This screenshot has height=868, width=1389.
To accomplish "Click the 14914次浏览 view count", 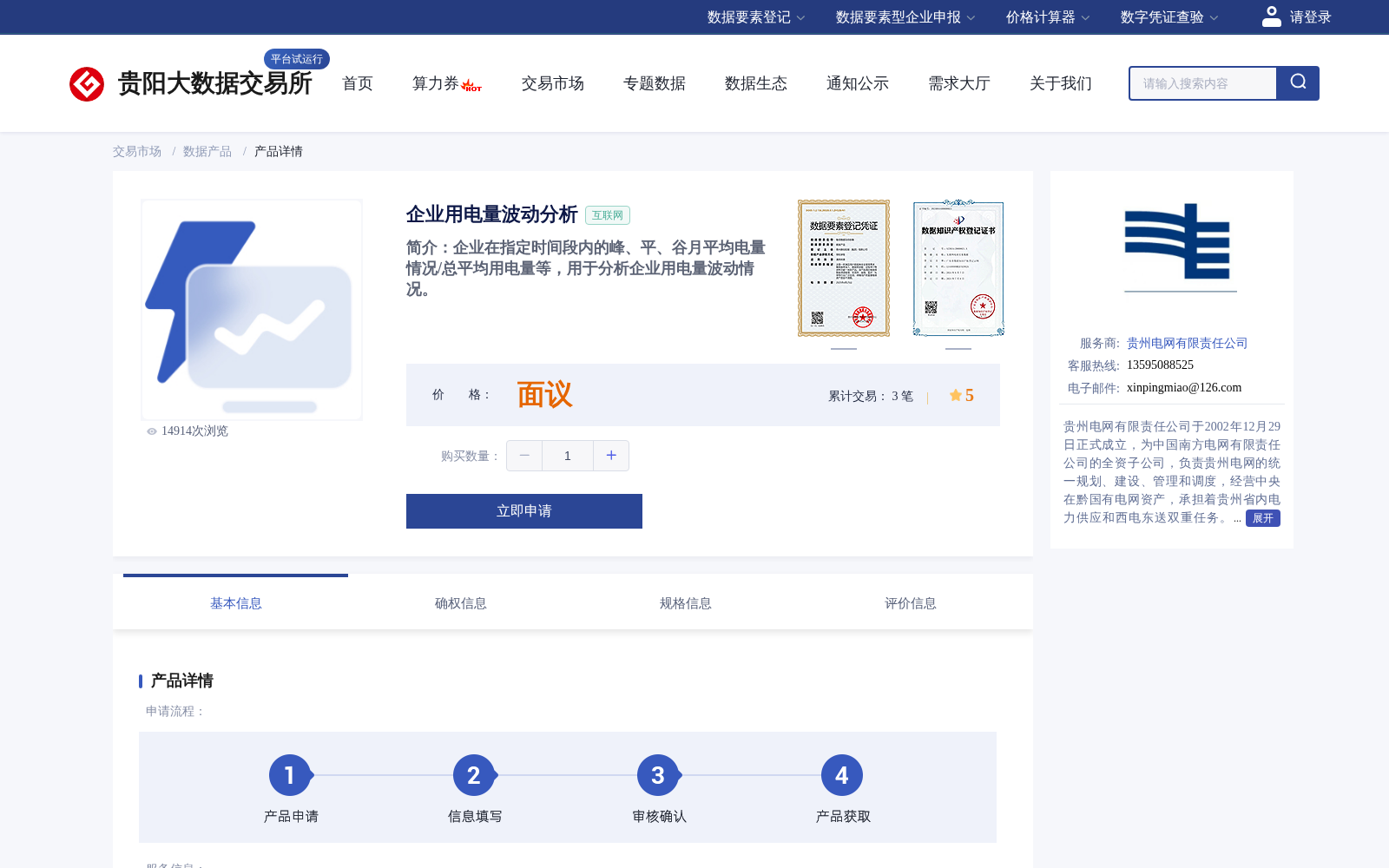I will (x=194, y=431).
